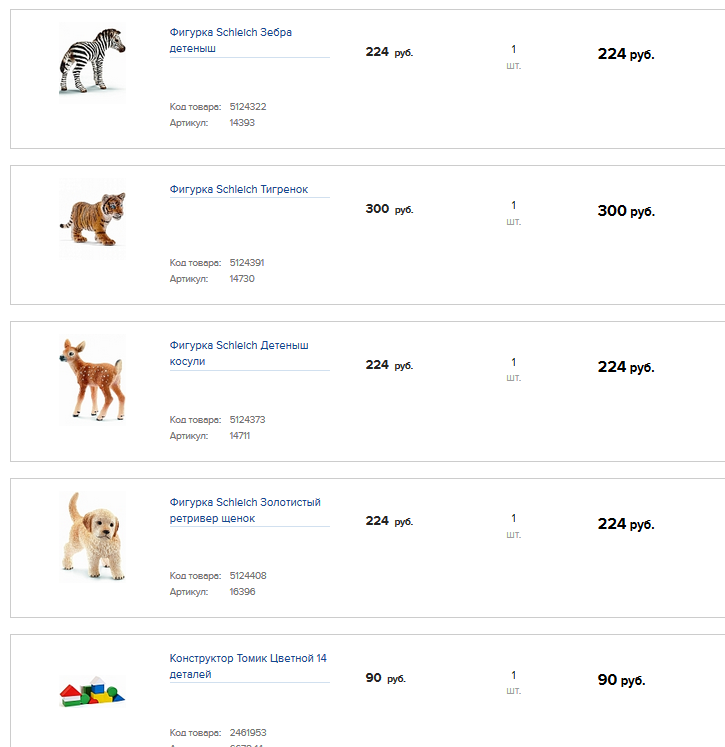Open 'Конструктор Томик Цветной 14 деталей' link
Viewport: 725px width, 747px height.
tap(248, 666)
